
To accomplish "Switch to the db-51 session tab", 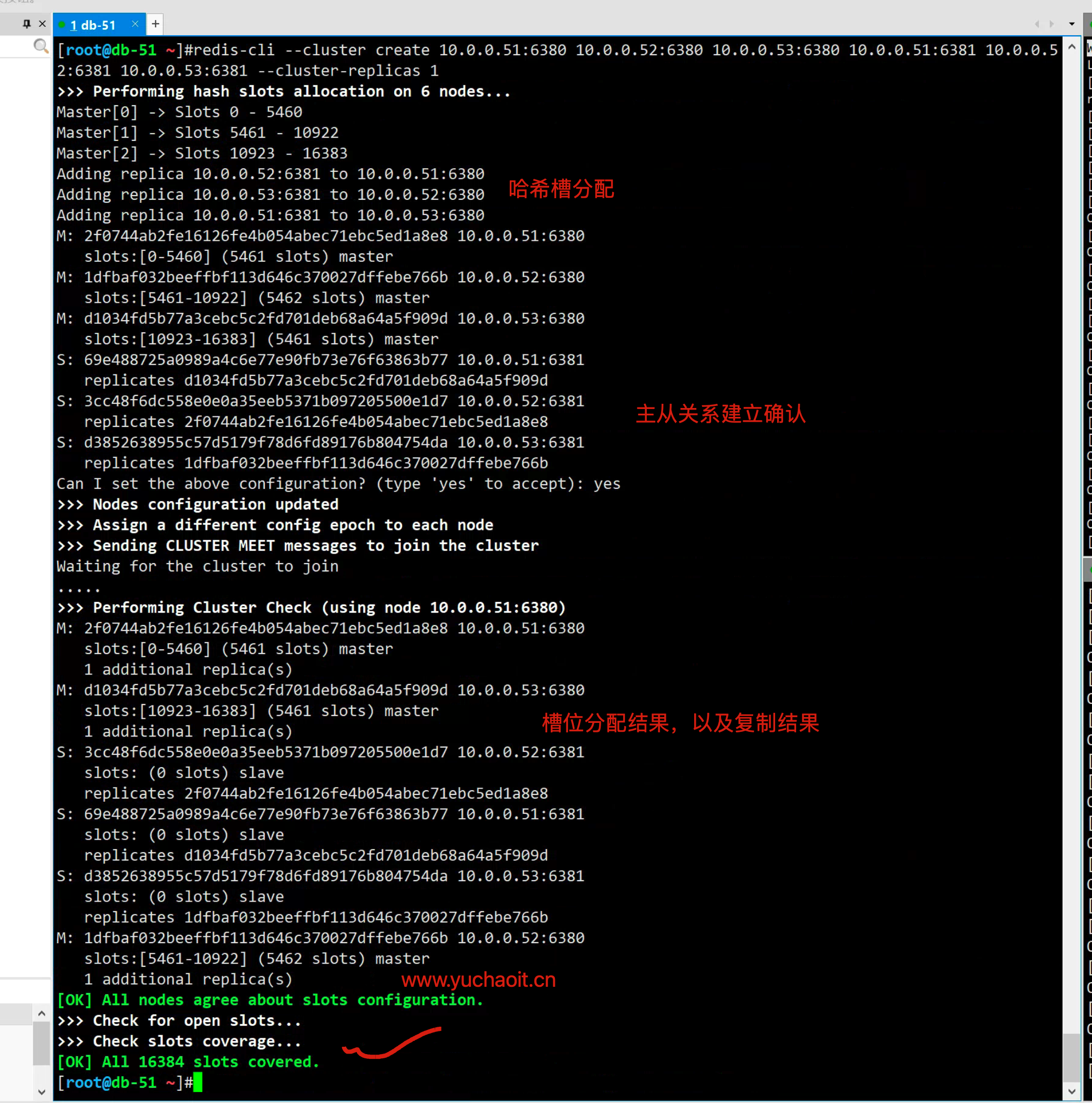I will click(93, 25).
